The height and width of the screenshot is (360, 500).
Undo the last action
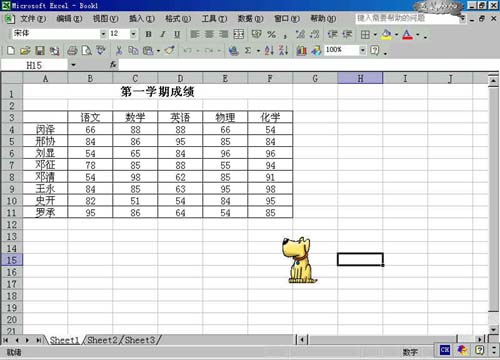pos(187,51)
